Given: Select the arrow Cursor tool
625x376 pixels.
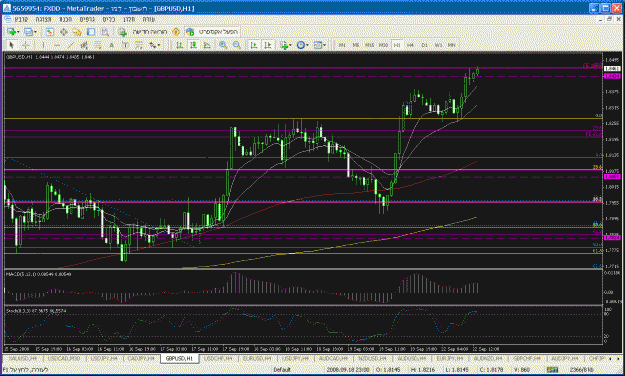Looking at the screenshot, I should pyautogui.click(x=12, y=45).
